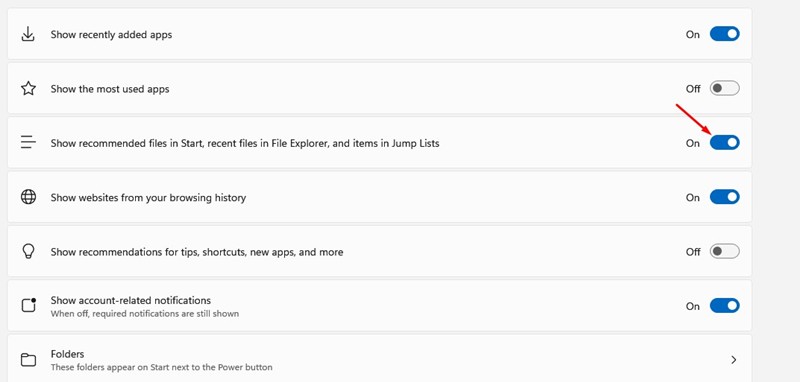The height and width of the screenshot is (382, 800).
Task: Click the On status beside recommended files
Action: [693, 143]
